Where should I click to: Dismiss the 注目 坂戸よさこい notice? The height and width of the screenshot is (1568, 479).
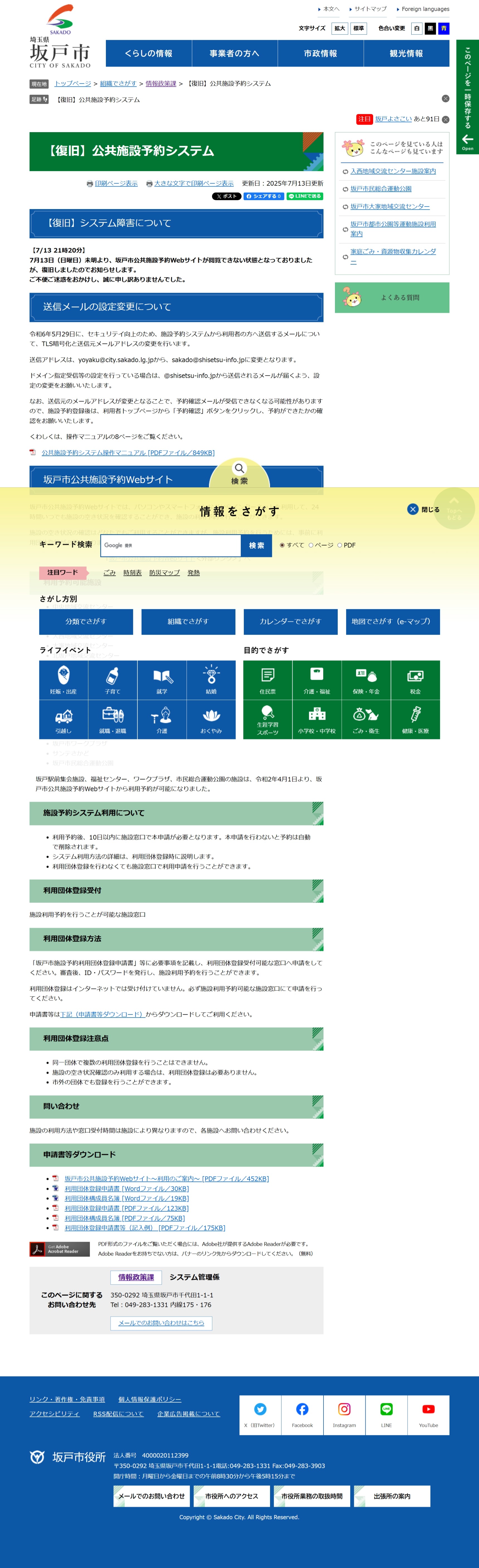pyautogui.click(x=445, y=119)
